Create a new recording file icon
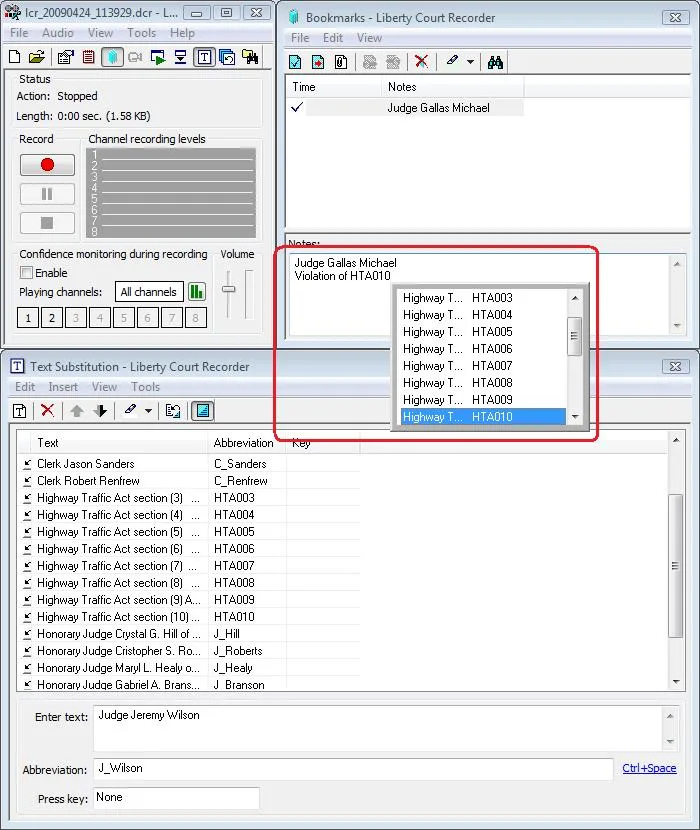 [x=15, y=57]
